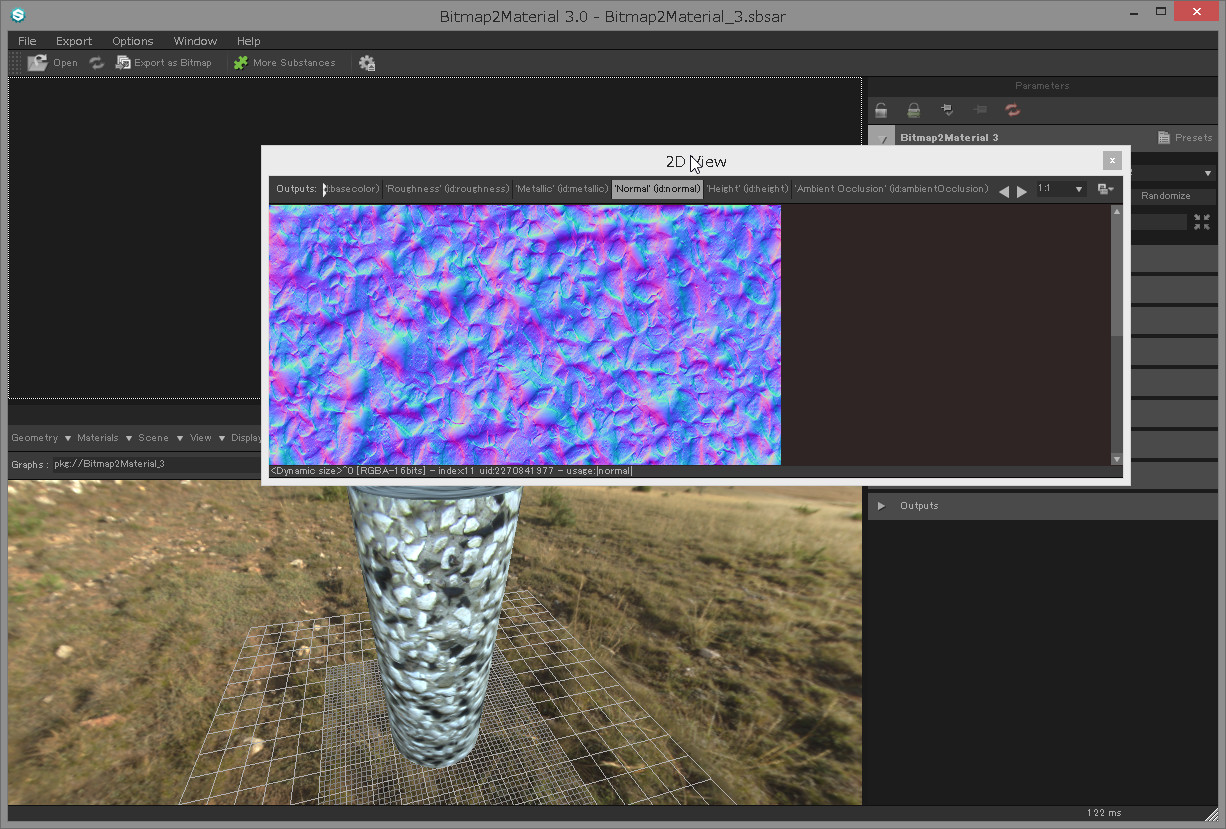Open the Help menu

coord(248,41)
